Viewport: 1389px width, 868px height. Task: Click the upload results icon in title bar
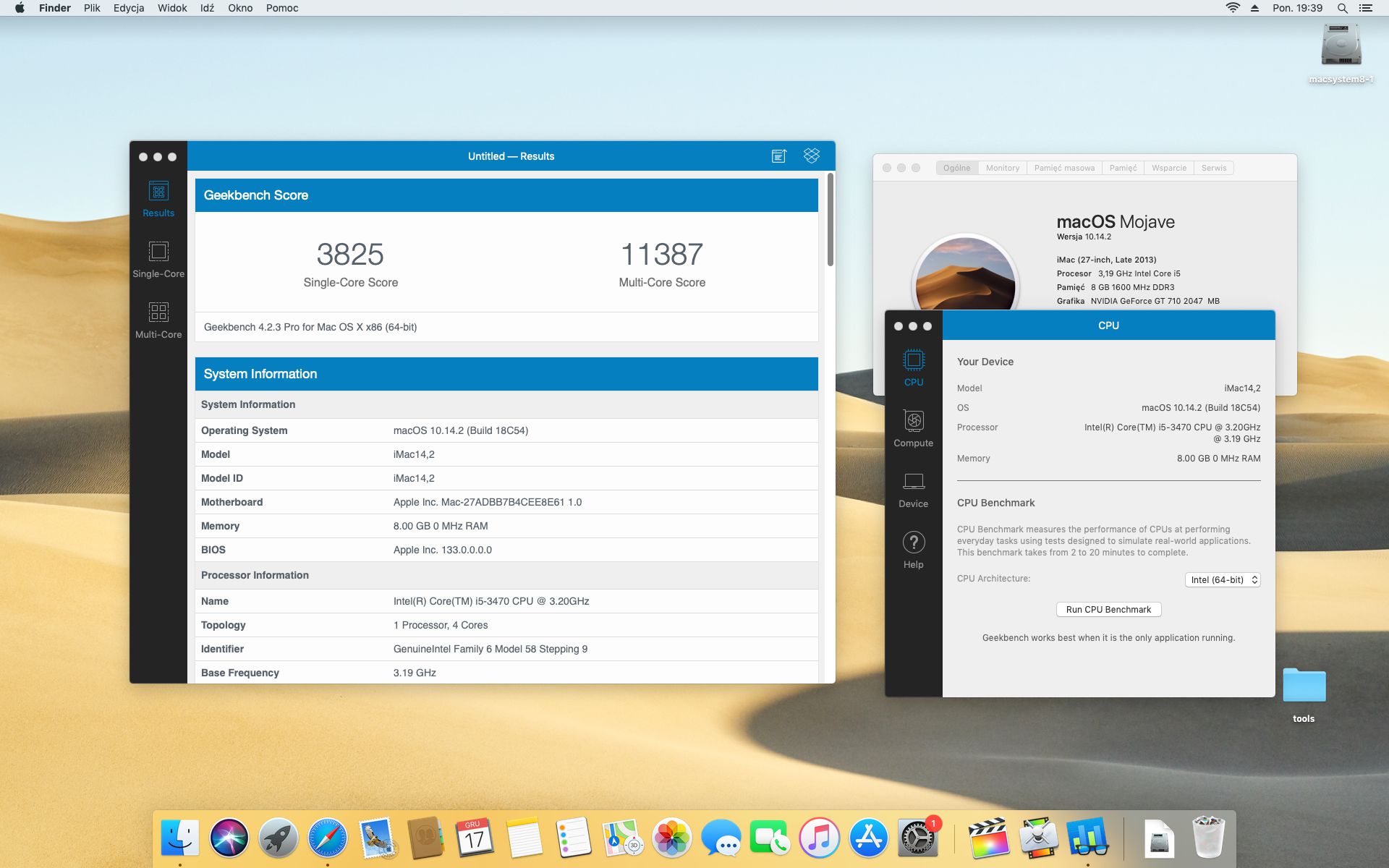(778, 156)
